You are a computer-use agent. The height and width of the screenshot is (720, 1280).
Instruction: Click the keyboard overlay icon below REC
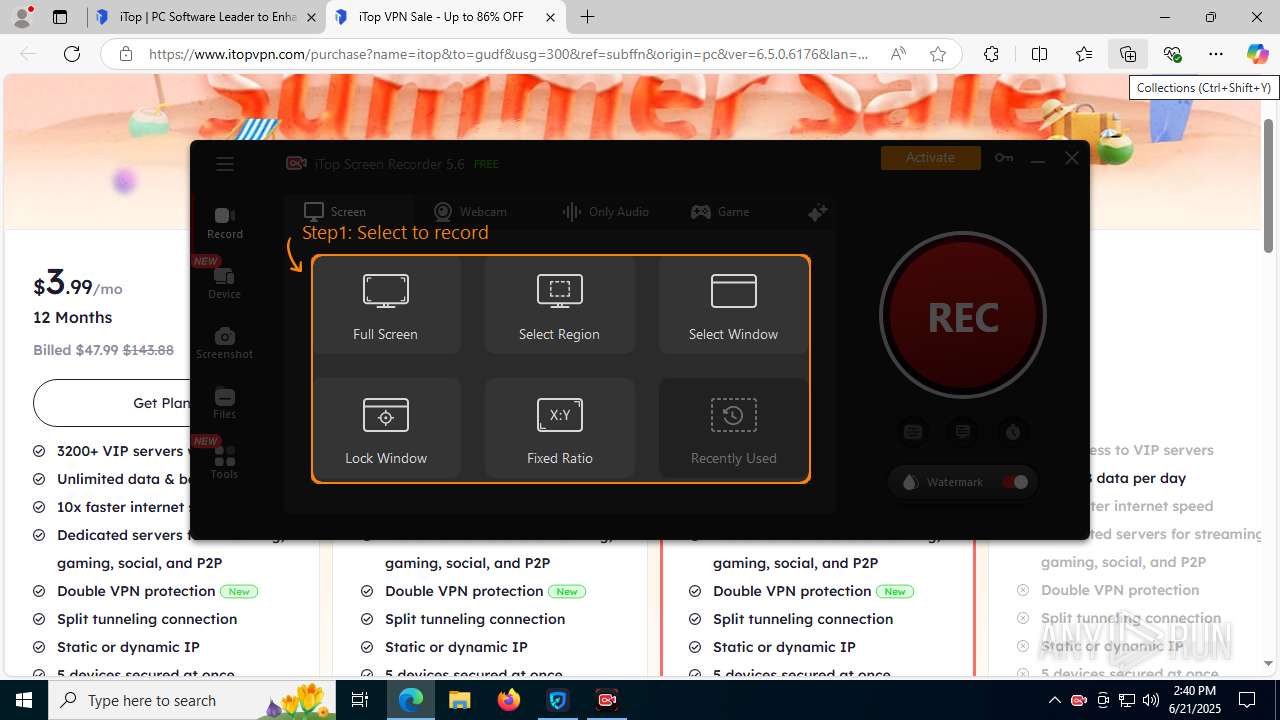coord(913,432)
